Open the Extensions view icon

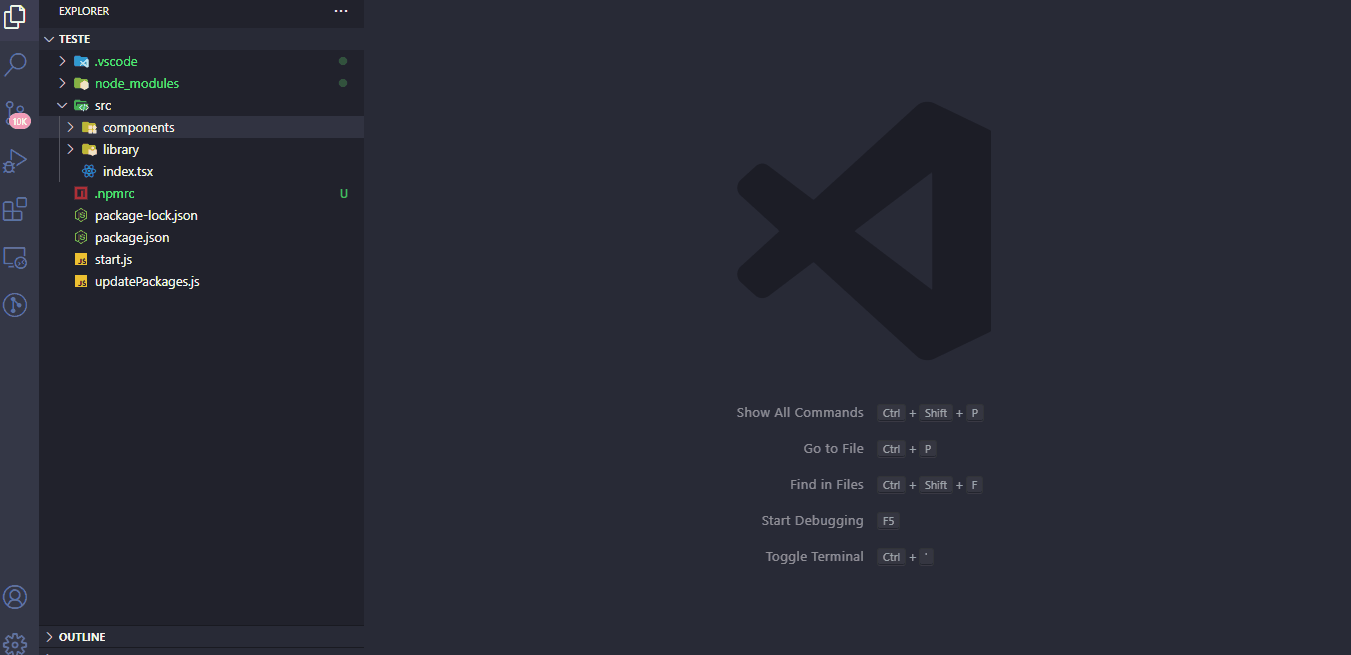(15, 209)
